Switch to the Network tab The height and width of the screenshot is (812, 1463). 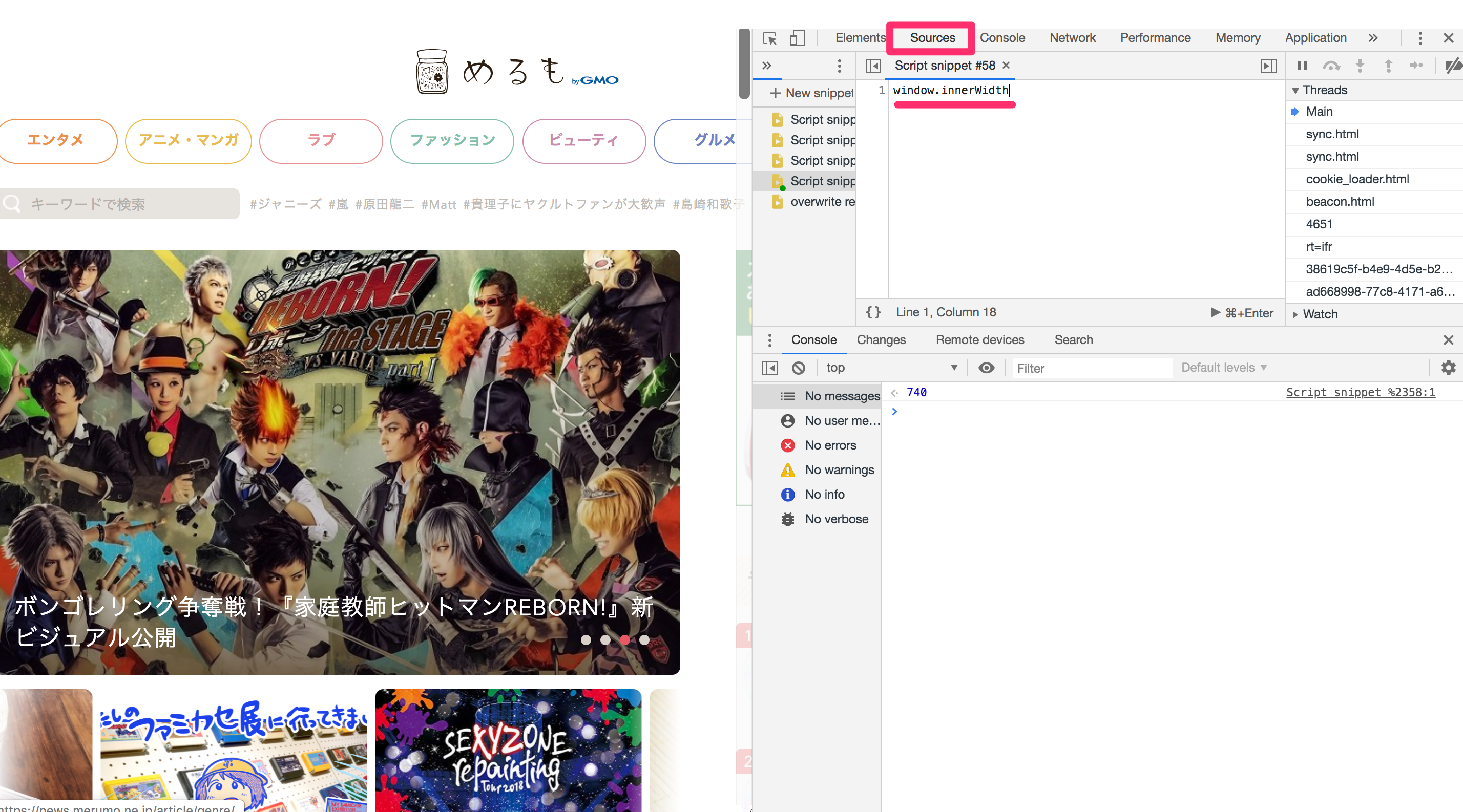tap(1072, 38)
